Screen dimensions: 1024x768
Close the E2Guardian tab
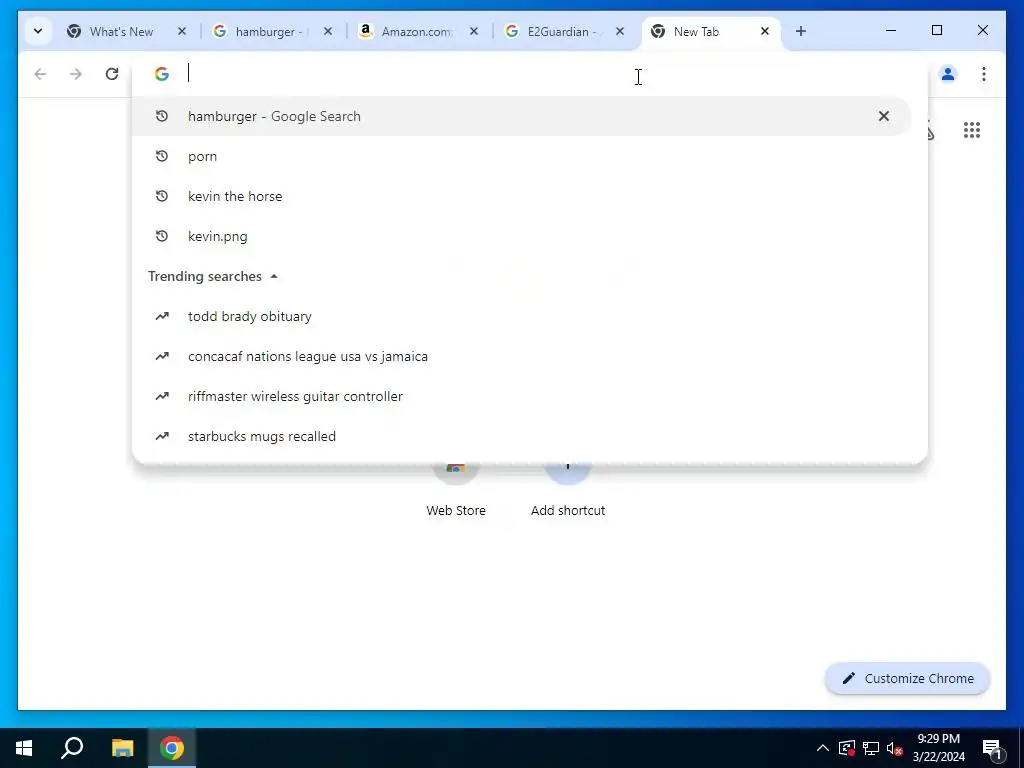[x=620, y=31]
